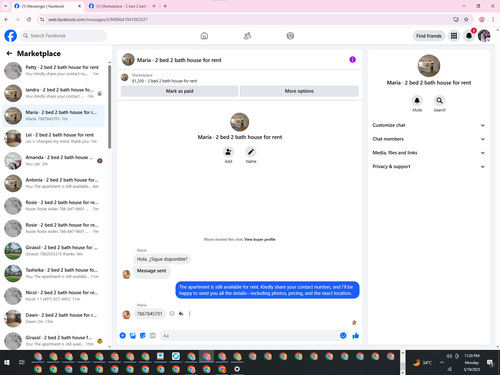Reply to message 7867845701
The image size is (500, 375).
[181, 314]
